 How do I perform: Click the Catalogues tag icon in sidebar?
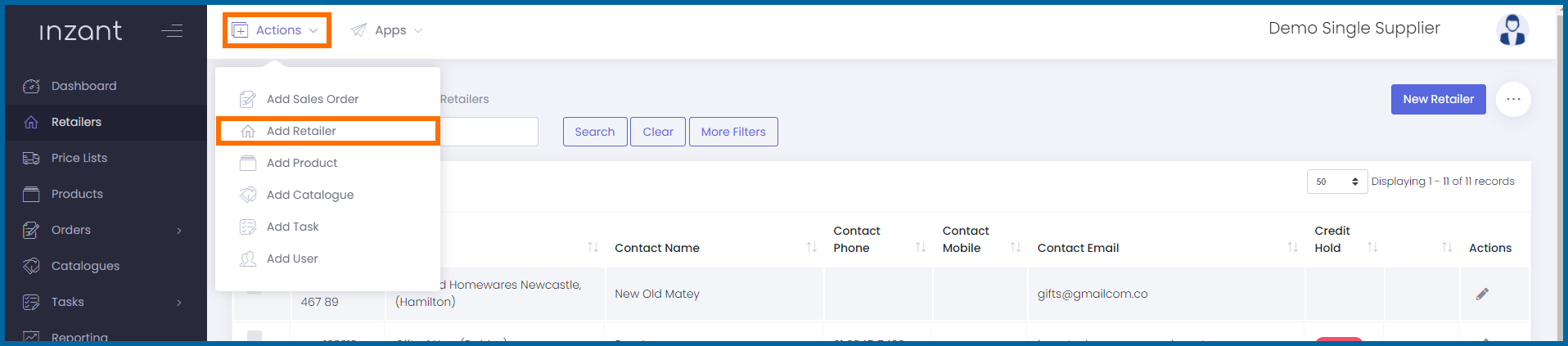pyautogui.click(x=31, y=266)
